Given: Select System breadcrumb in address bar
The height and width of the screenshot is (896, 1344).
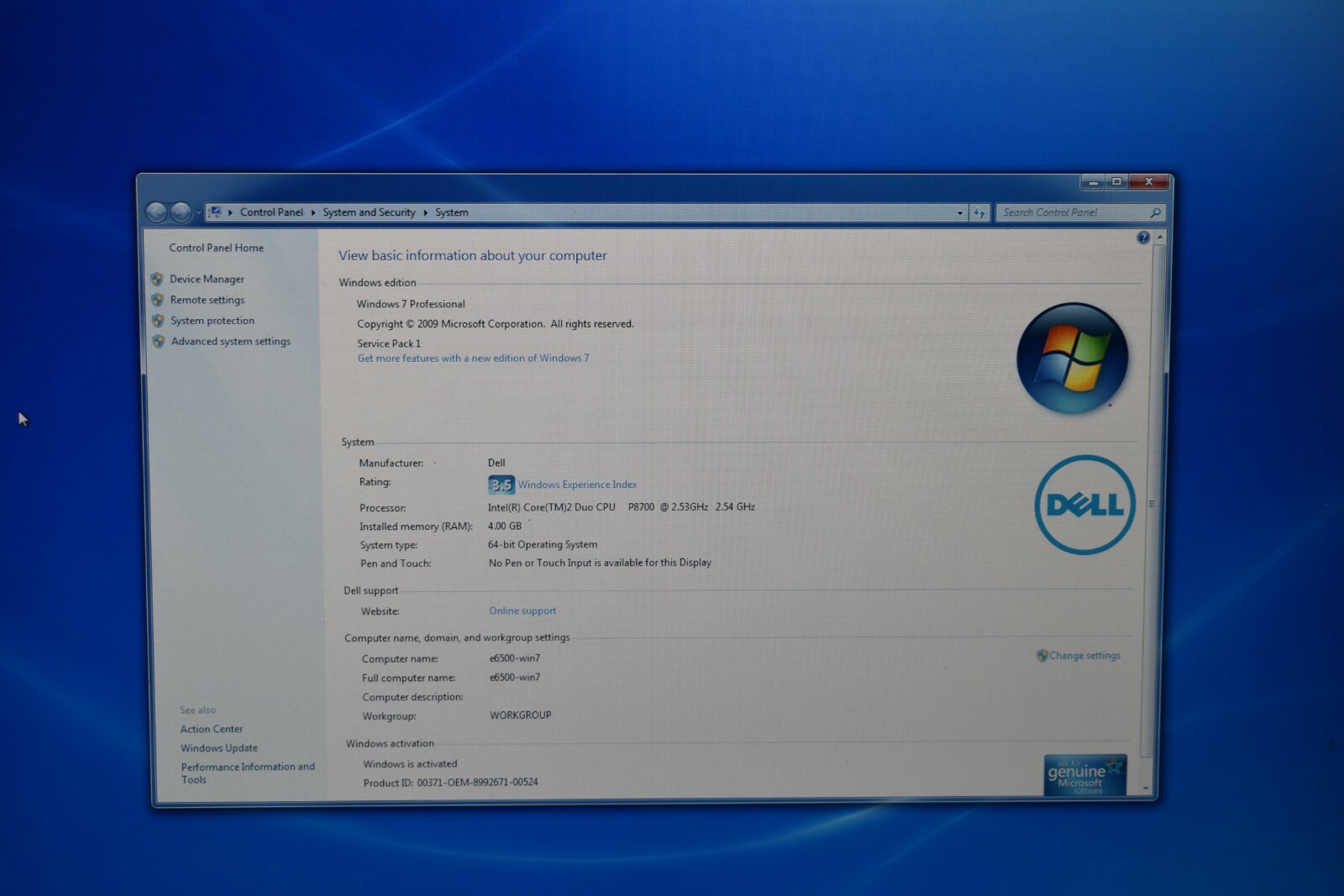Looking at the screenshot, I should (x=452, y=212).
